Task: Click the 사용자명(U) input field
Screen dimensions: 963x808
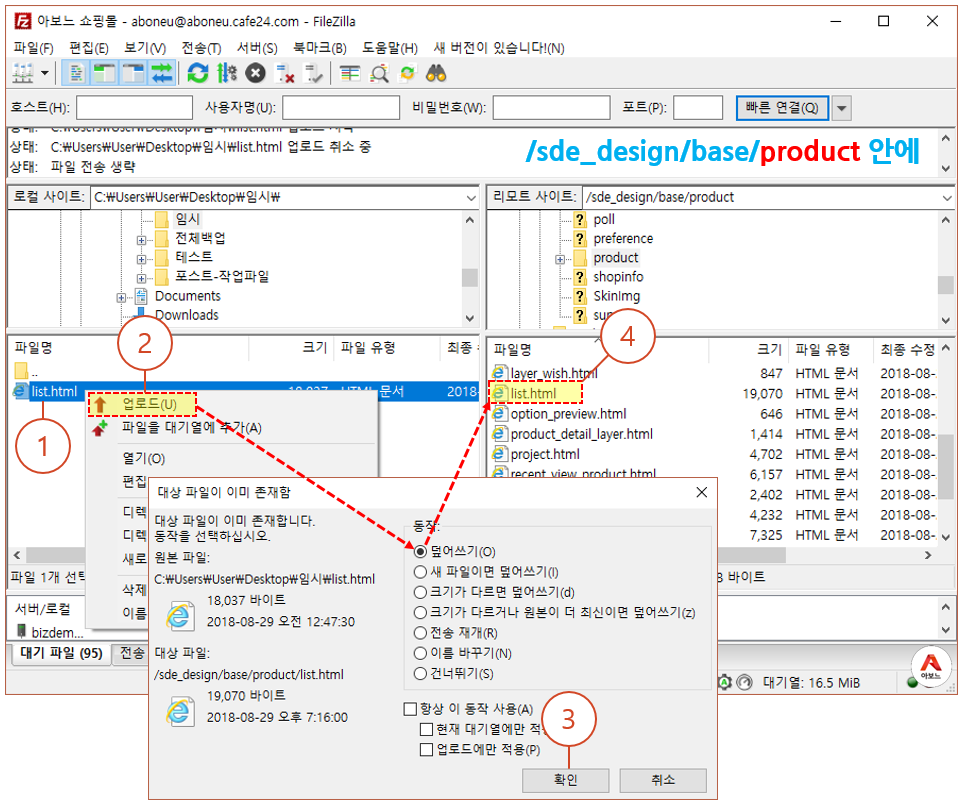Action: [x=341, y=108]
